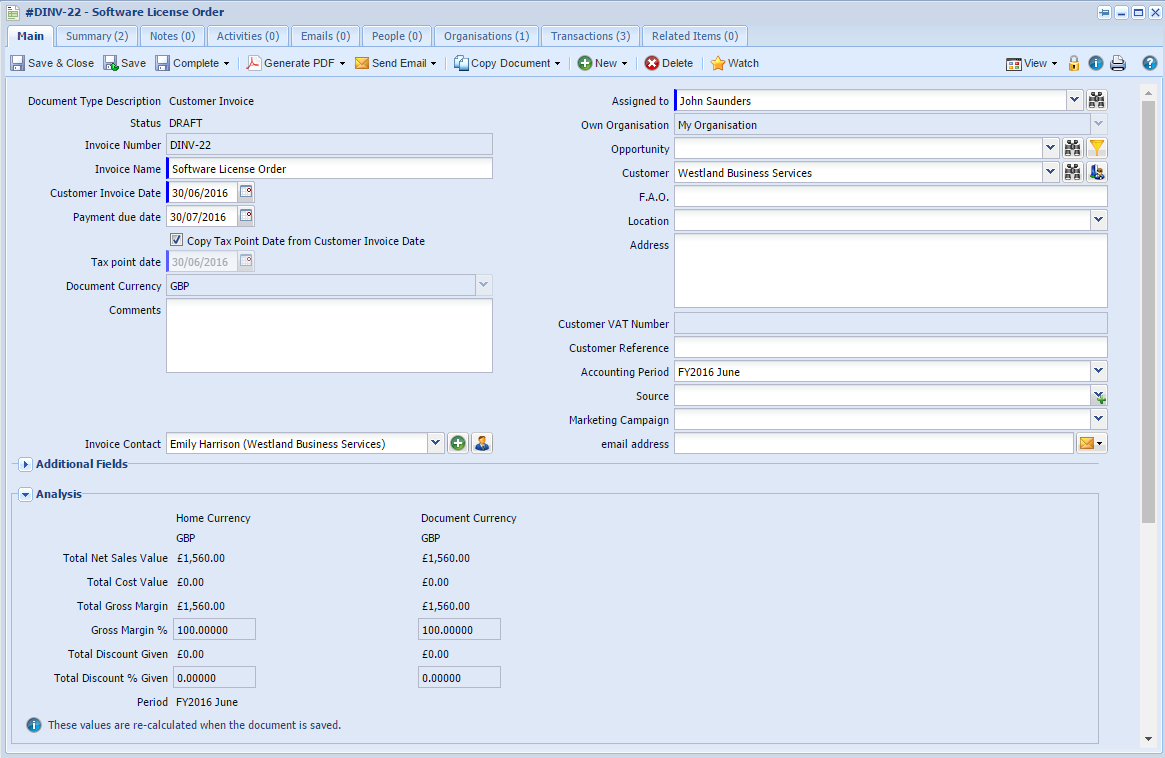Expand the Location dropdown list
Image resolution: width=1165 pixels, height=758 pixels.
pos(1099,221)
